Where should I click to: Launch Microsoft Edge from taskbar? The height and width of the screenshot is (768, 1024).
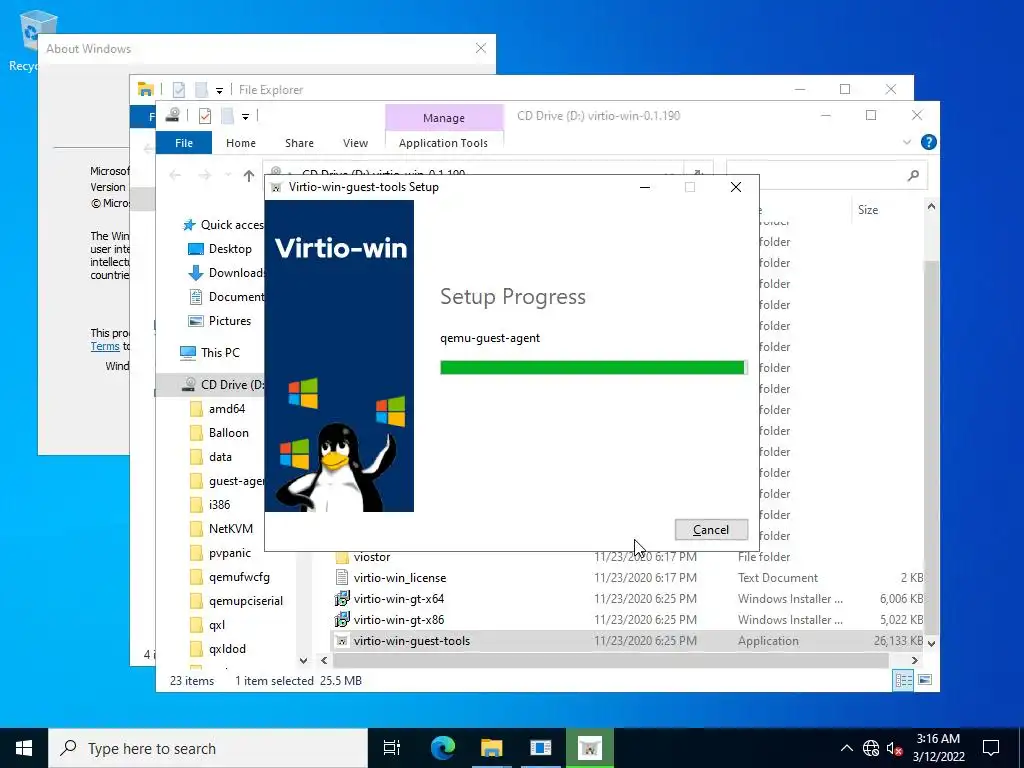[443, 748]
